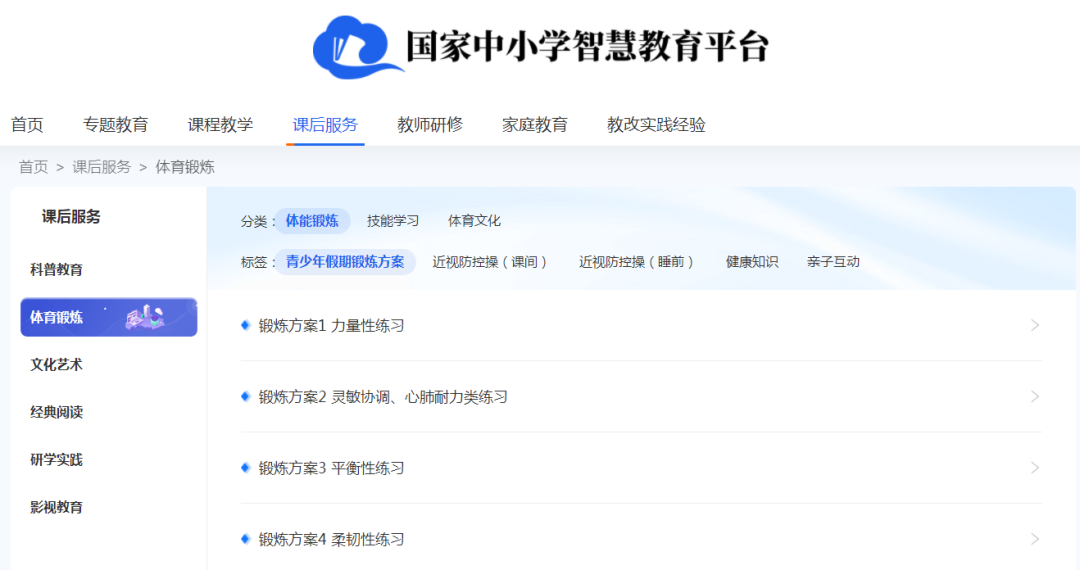Select 经典阅读 in the sidebar
Screen dimensions: 1080x570
[x=56, y=412]
